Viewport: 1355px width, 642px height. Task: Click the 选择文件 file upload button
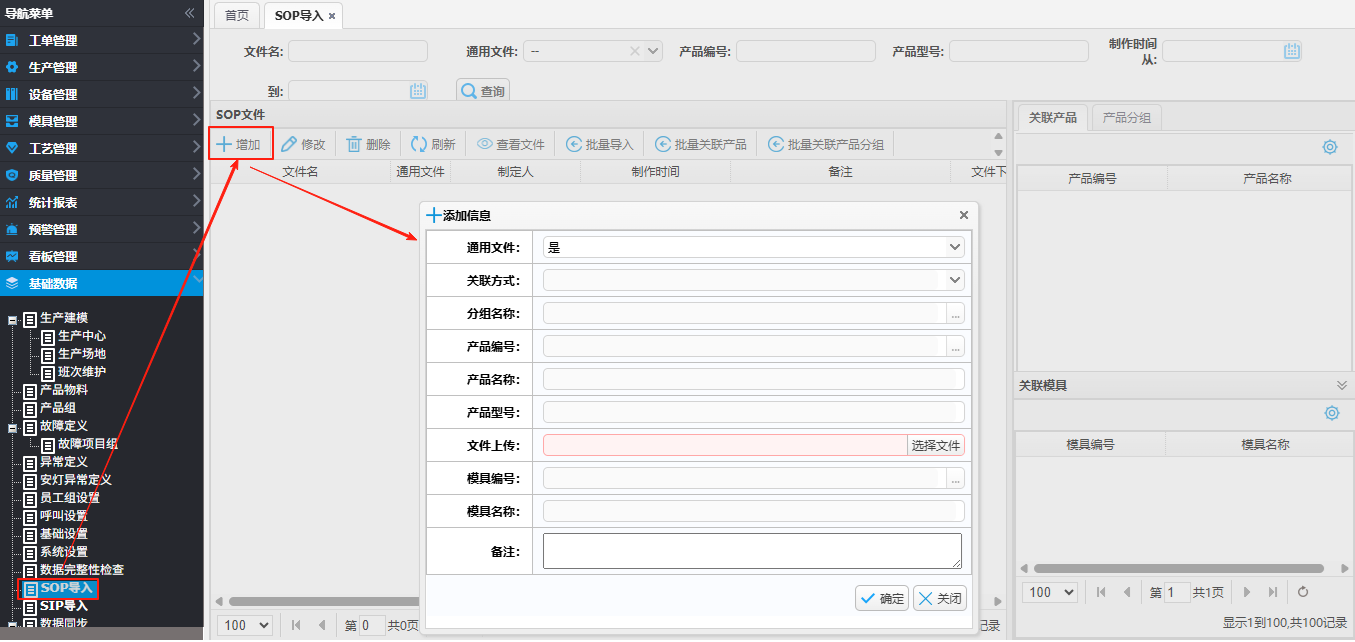point(935,445)
